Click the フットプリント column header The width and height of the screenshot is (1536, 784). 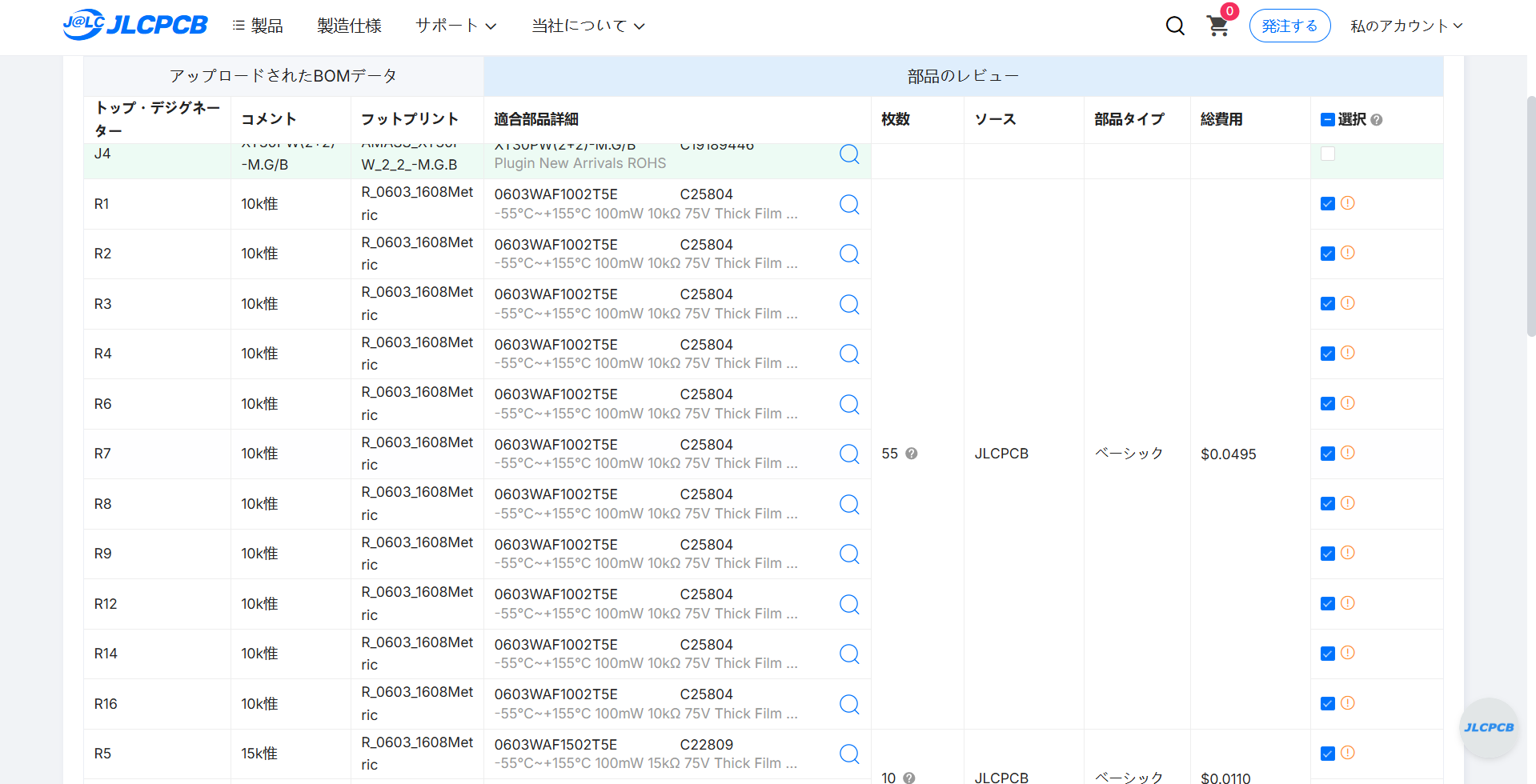(410, 119)
